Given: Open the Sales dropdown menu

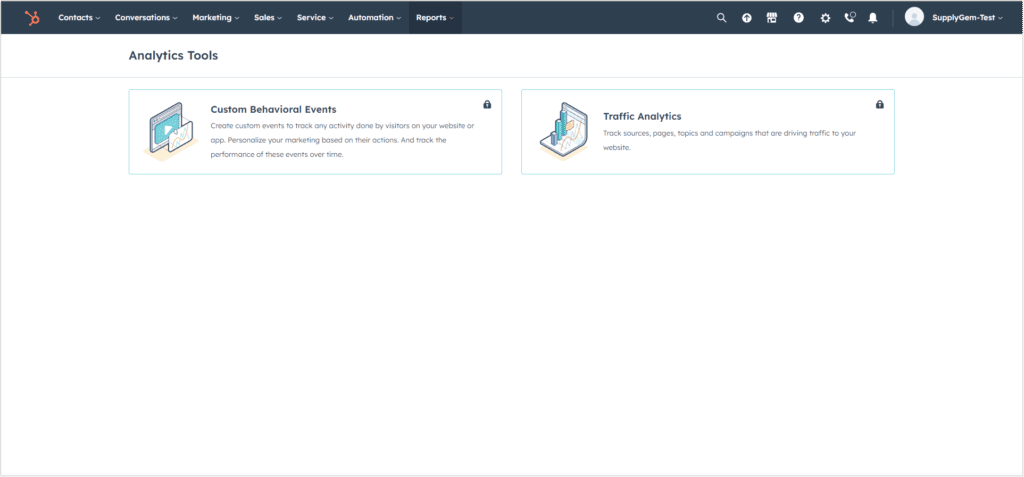Looking at the screenshot, I should 268,18.
